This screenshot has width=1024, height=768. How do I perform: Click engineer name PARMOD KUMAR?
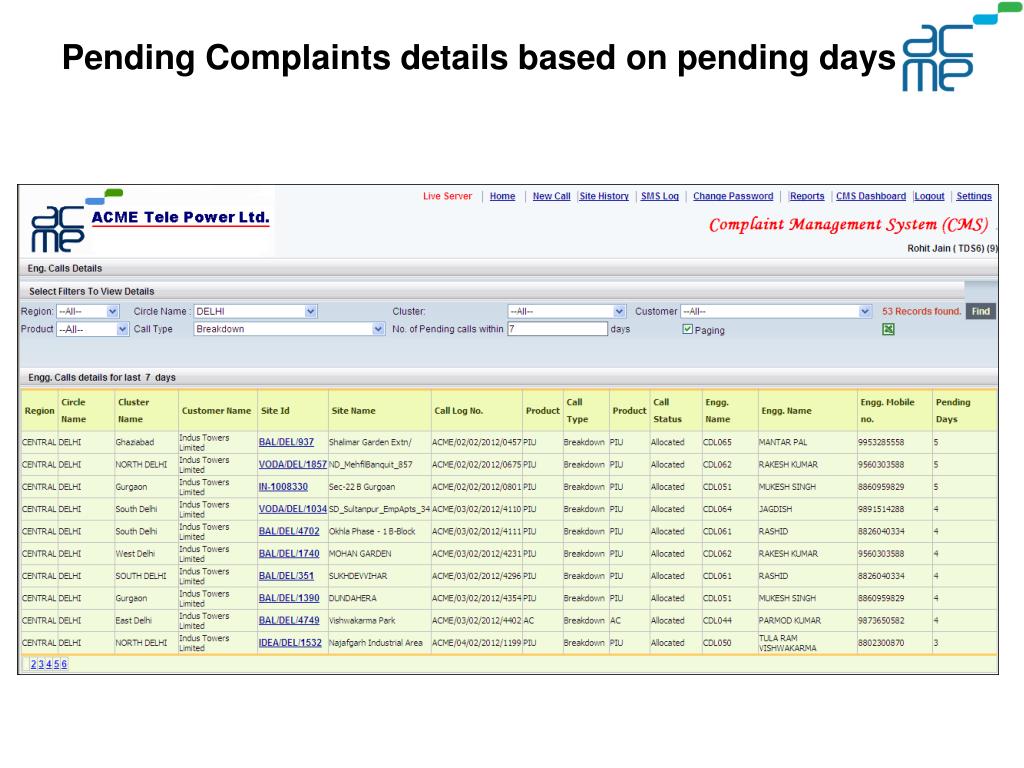point(790,620)
